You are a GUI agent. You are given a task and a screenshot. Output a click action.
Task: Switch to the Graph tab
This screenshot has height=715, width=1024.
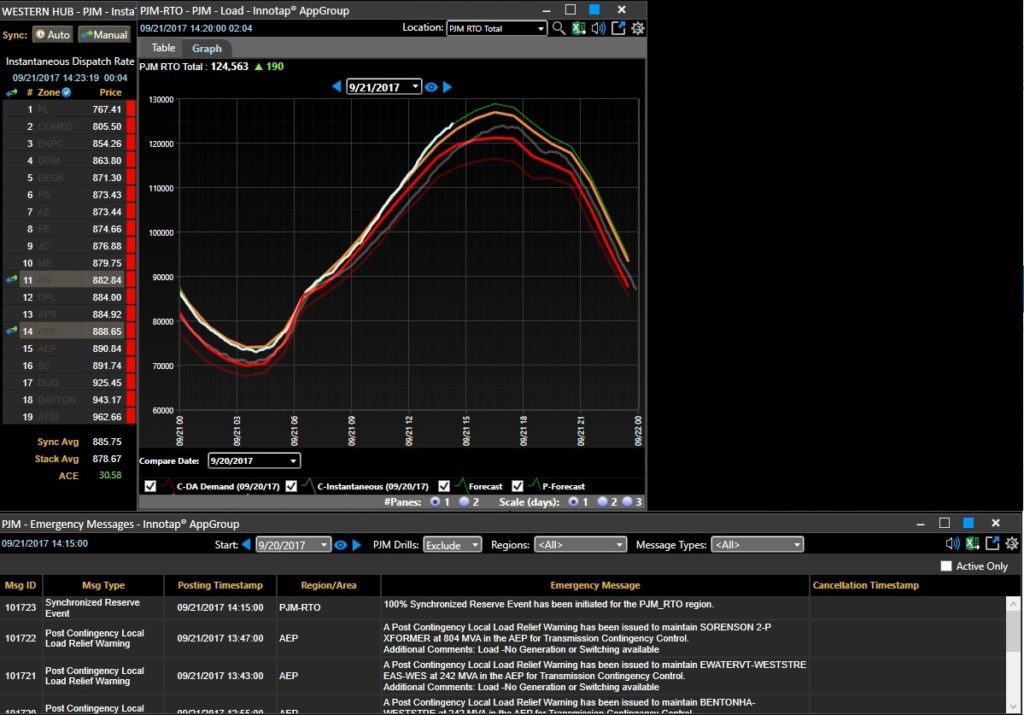tap(206, 48)
